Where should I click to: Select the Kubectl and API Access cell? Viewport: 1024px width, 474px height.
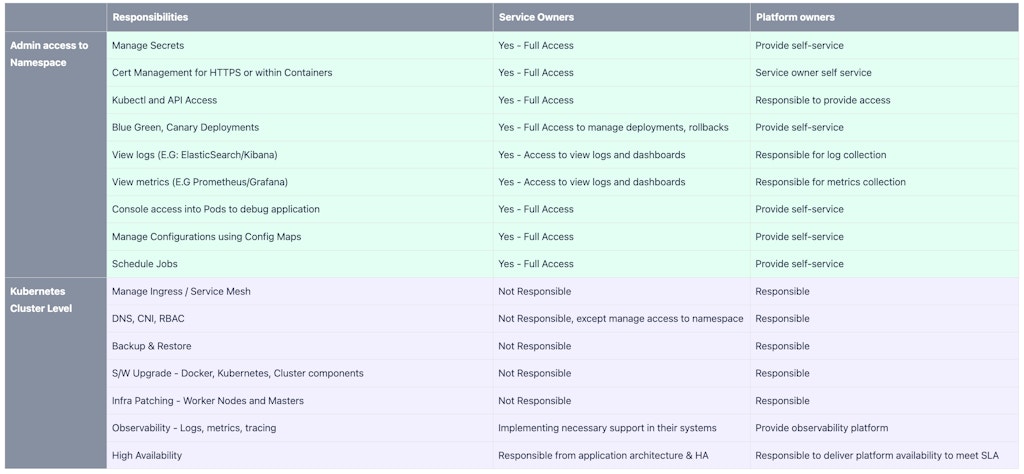click(164, 100)
